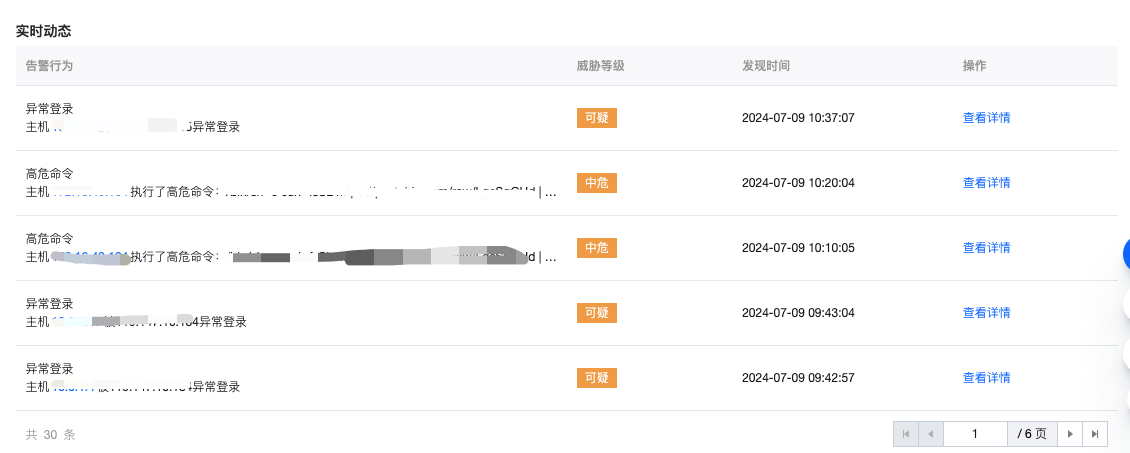
Task: Click the next page arrow
Action: (x=1071, y=434)
